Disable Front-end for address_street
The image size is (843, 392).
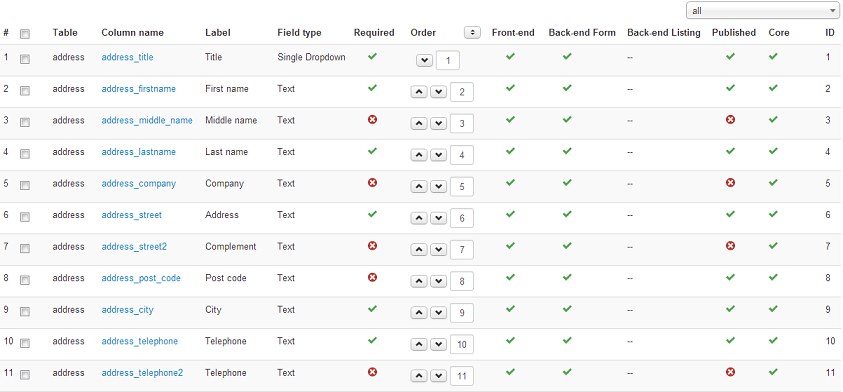(510, 214)
